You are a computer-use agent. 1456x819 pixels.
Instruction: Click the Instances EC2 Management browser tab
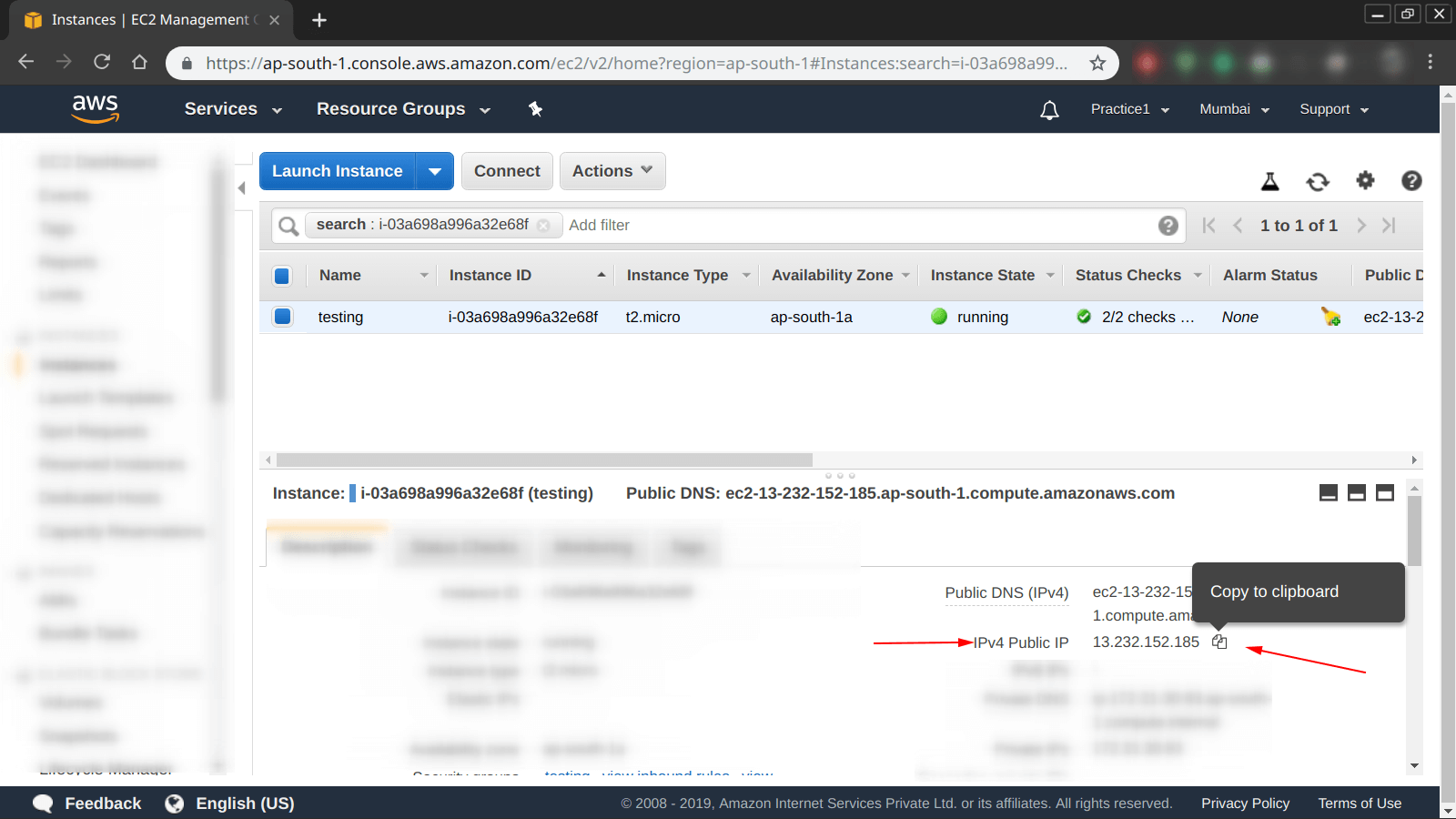[153, 20]
